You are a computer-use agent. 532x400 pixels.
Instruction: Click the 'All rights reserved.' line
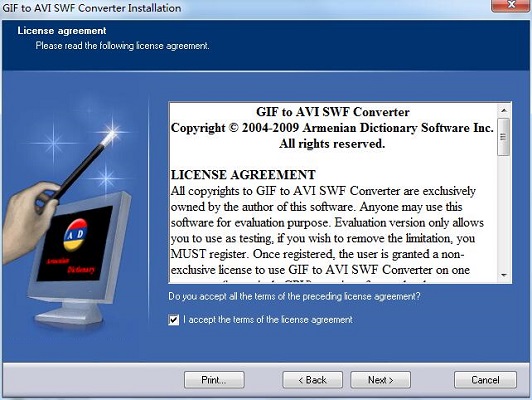tap(332, 144)
